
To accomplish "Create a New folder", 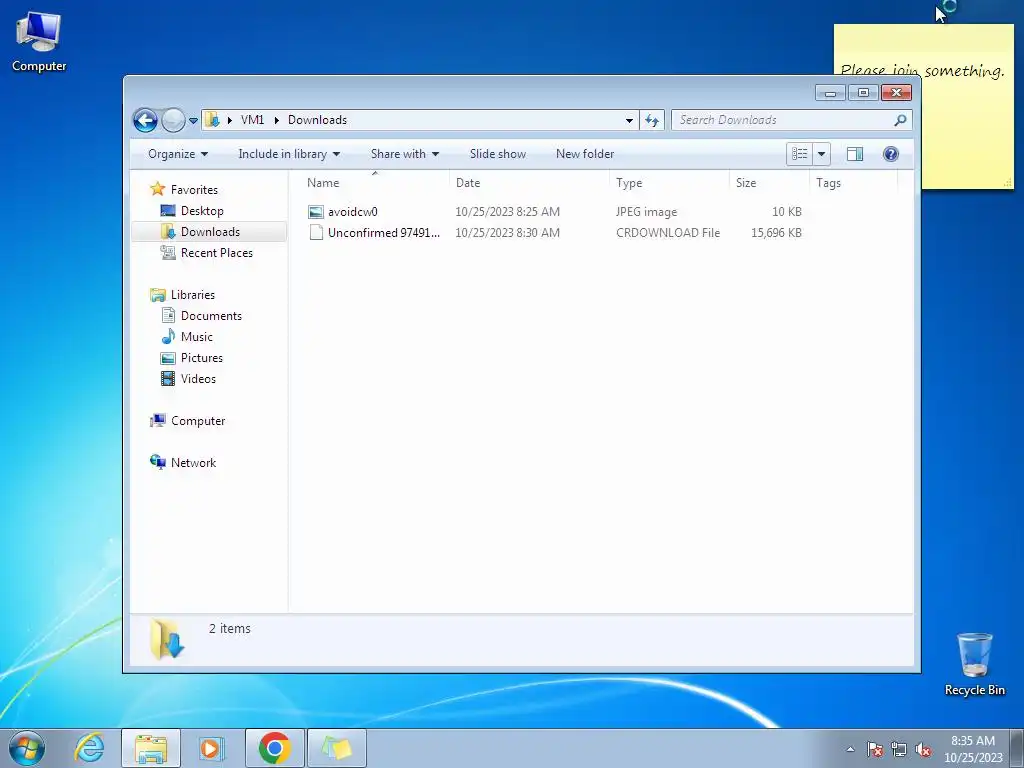I will click(584, 154).
